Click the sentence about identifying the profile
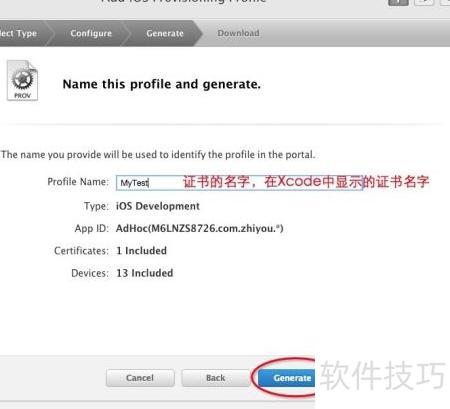The height and width of the screenshot is (409, 450). [x=158, y=155]
